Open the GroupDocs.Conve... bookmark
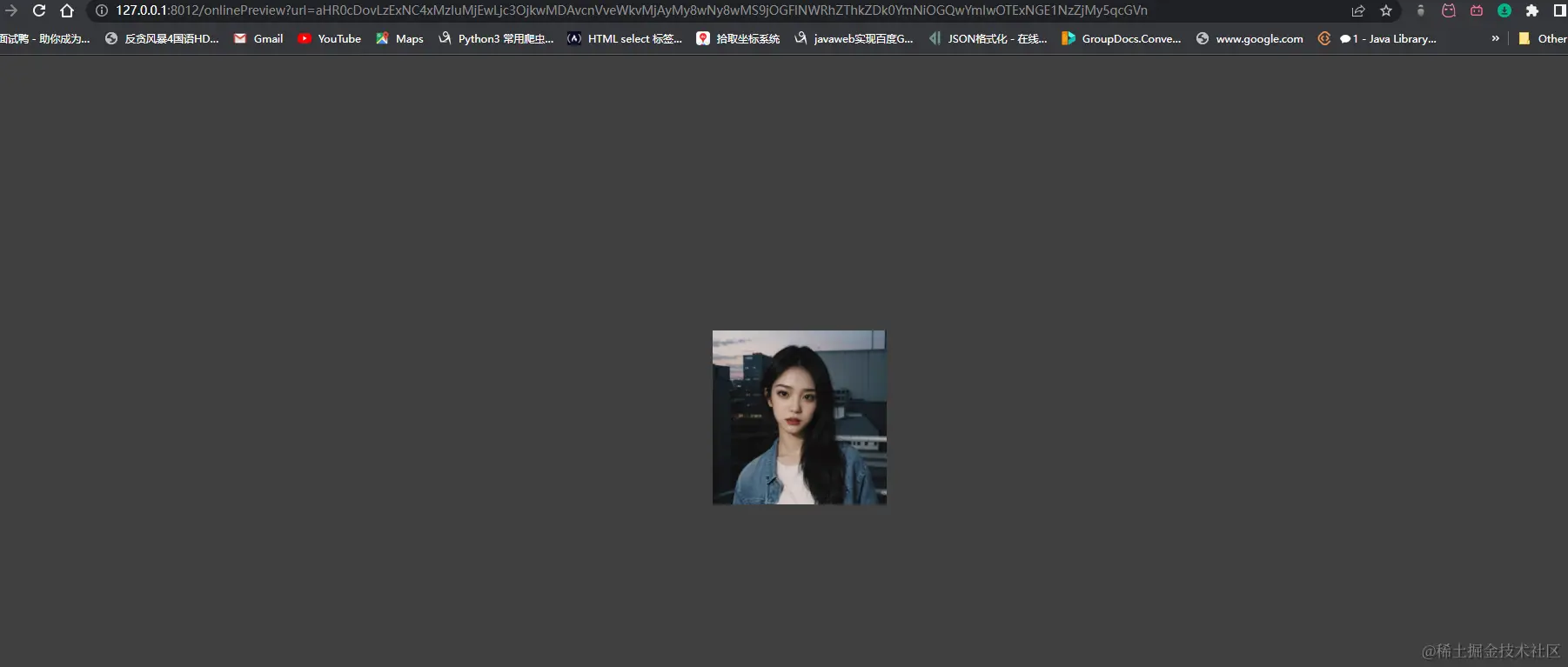This screenshot has width=1568, height=667. [1122, 38]
